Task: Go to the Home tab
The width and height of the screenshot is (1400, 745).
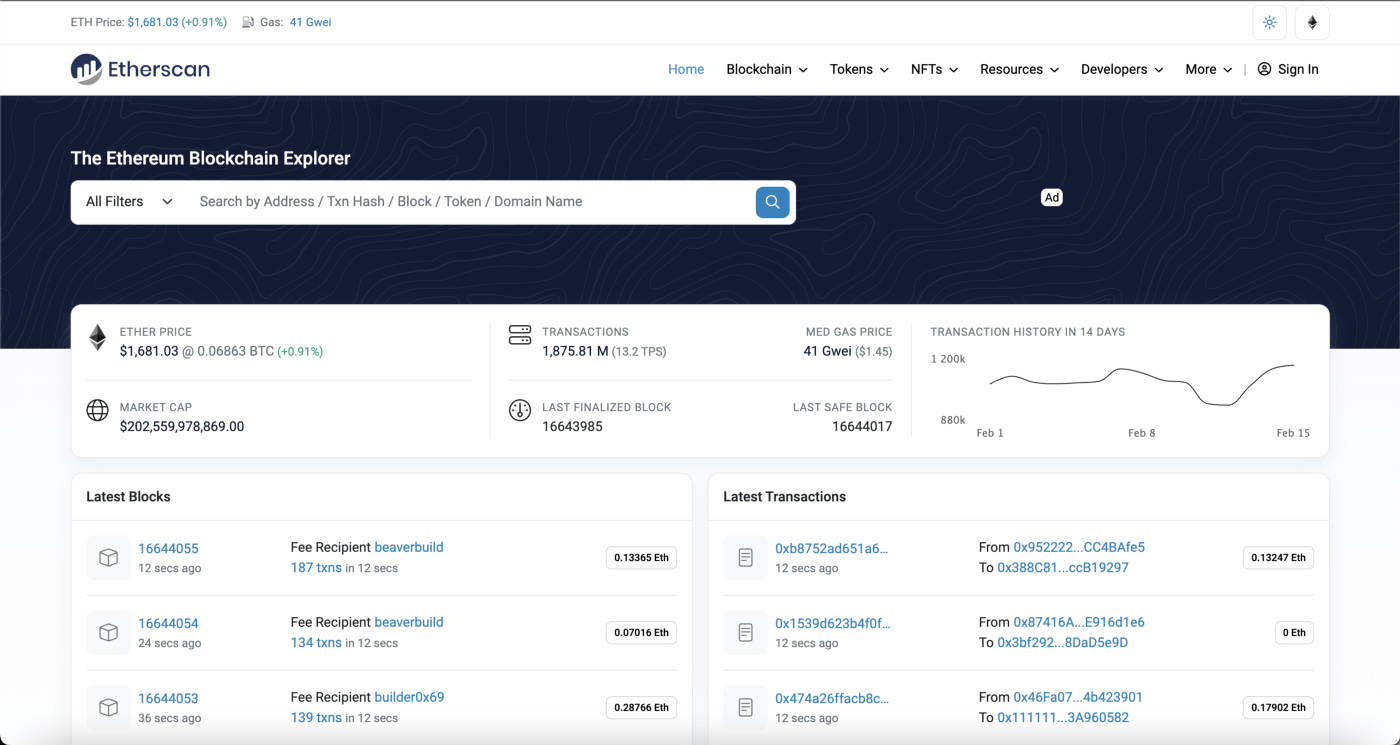Action: point(686,69)
